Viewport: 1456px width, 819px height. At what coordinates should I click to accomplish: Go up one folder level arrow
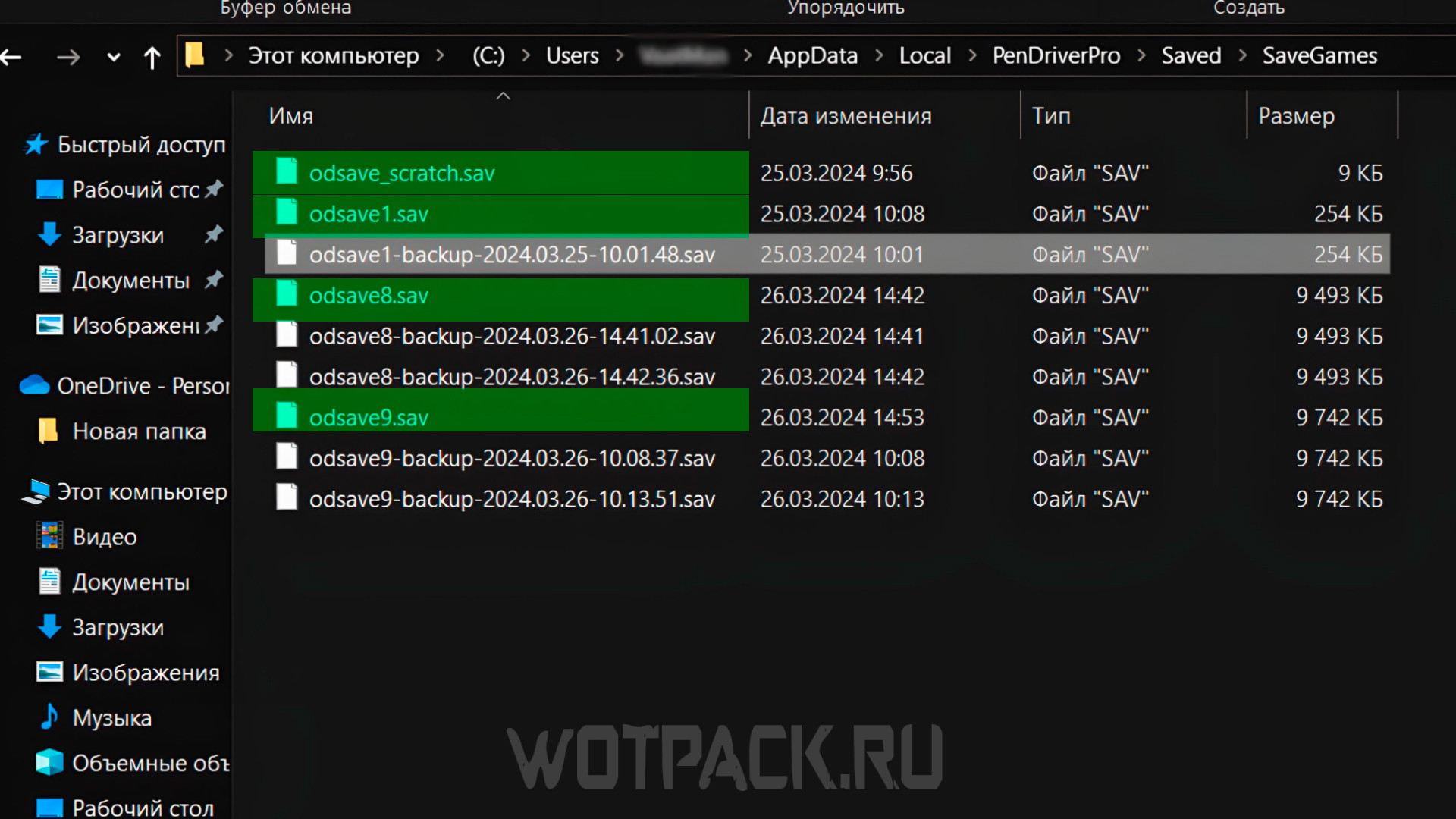click(x=152, y=58)
